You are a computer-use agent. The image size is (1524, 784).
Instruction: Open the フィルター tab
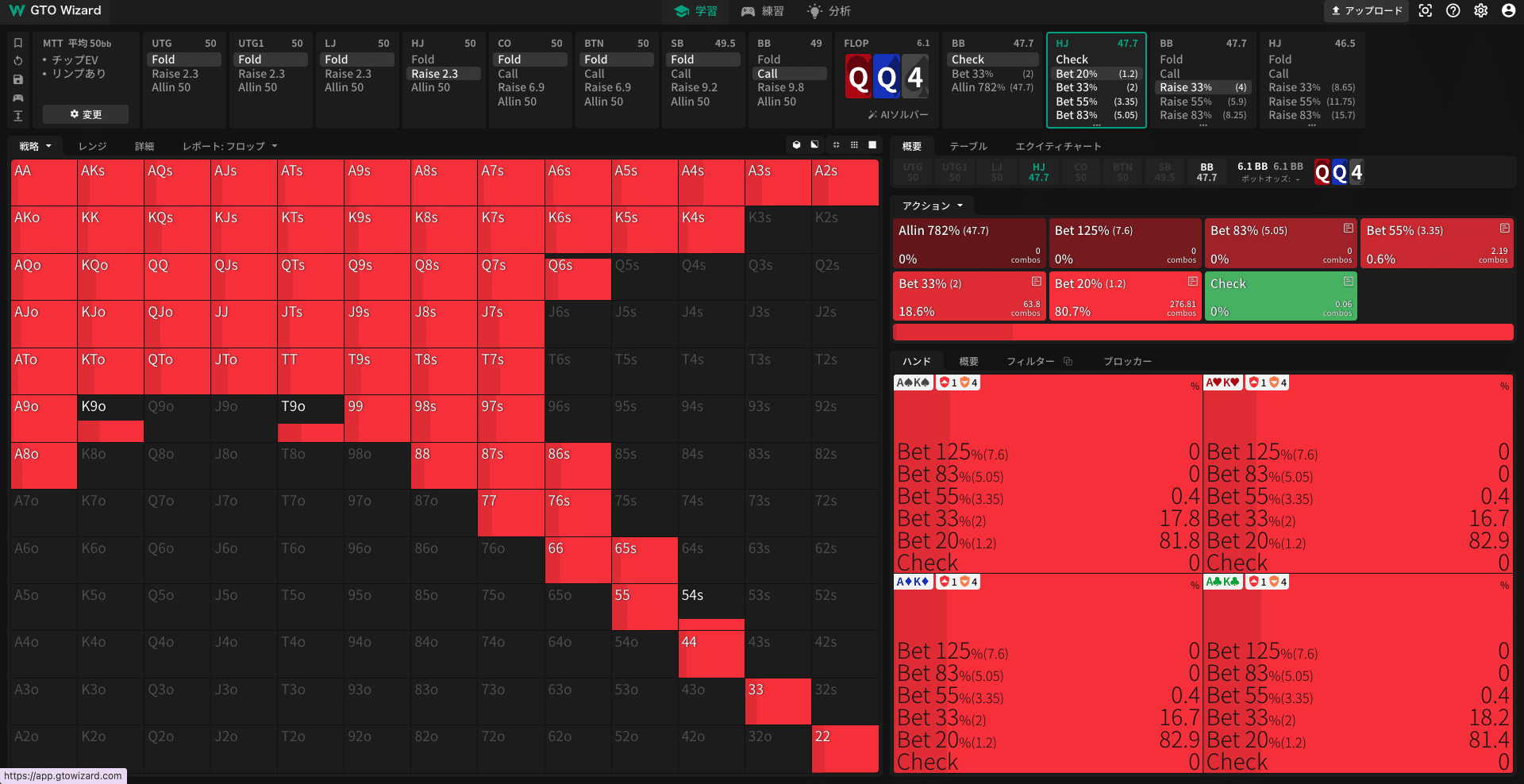coord(1030,361)
